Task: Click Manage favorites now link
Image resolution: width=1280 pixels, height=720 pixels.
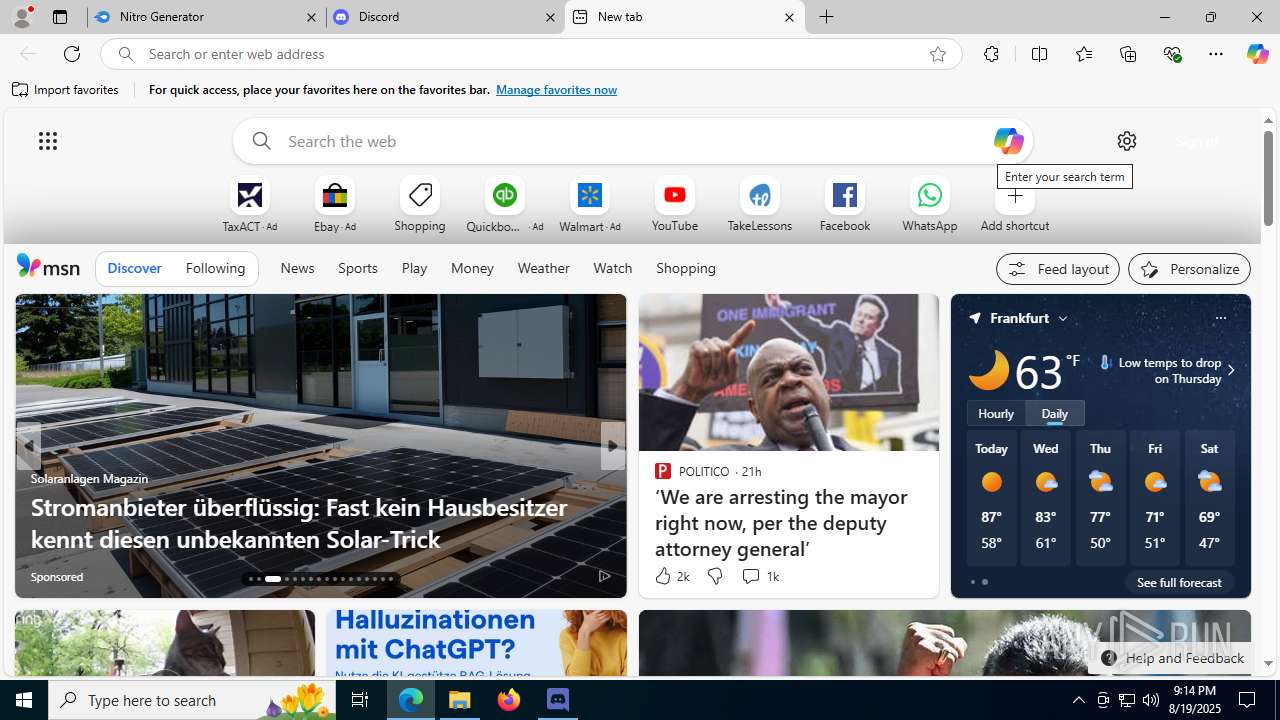Action: [556, 90]
